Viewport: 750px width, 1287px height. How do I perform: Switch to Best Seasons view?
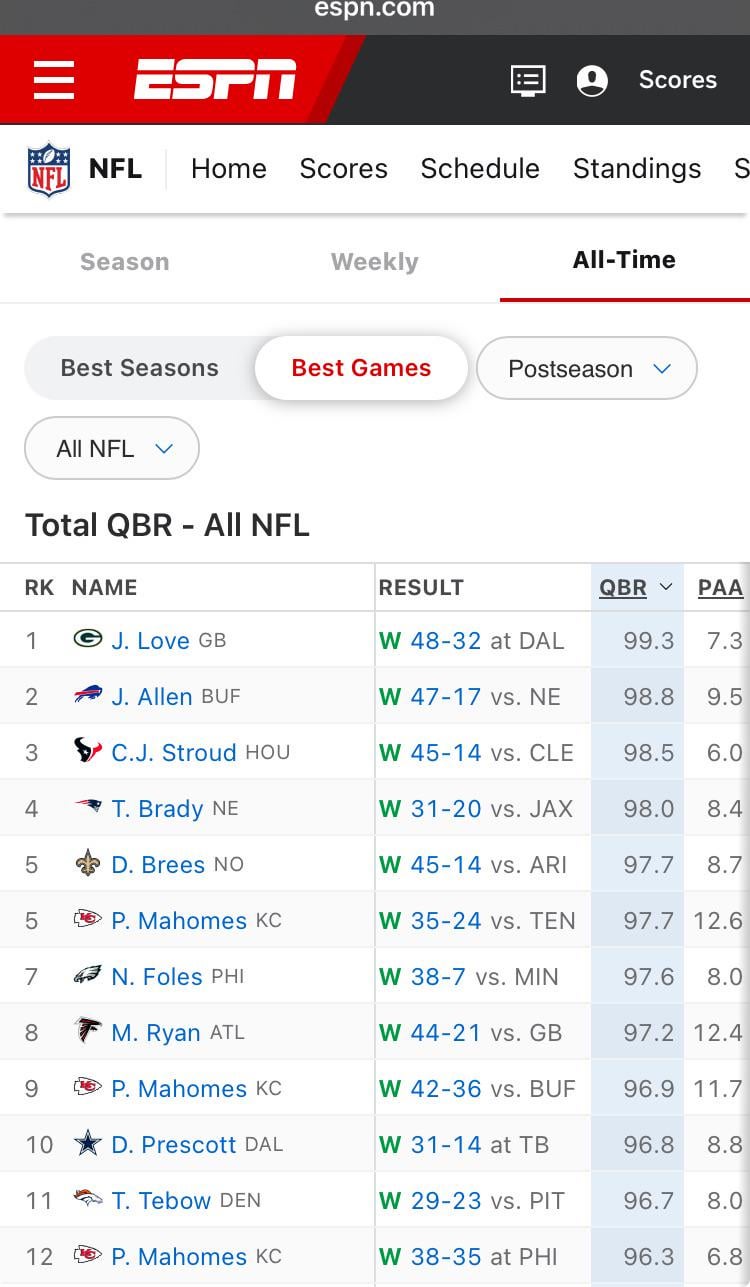[x=139, y=368]
